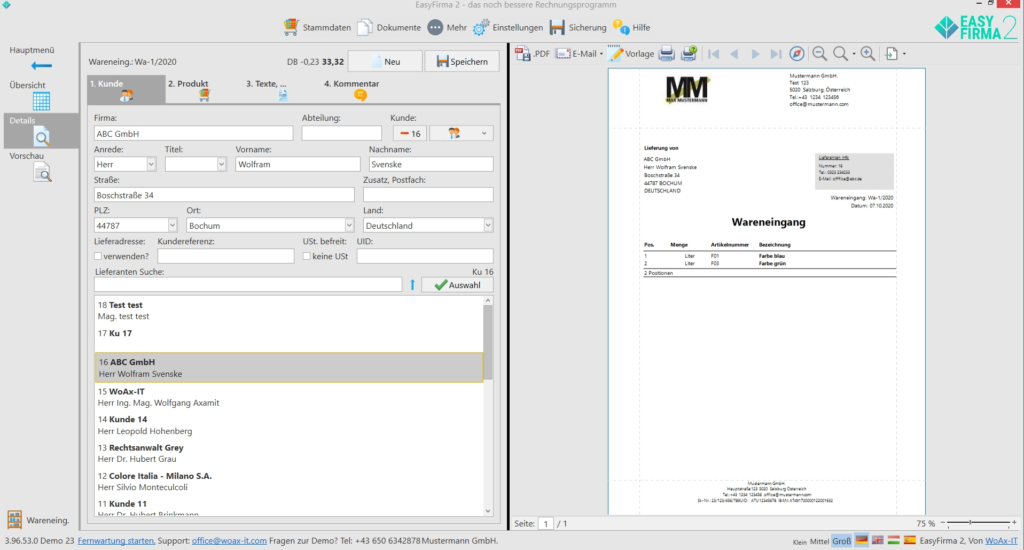Expand the page export dropdown arrow

[x=904, y=54]
